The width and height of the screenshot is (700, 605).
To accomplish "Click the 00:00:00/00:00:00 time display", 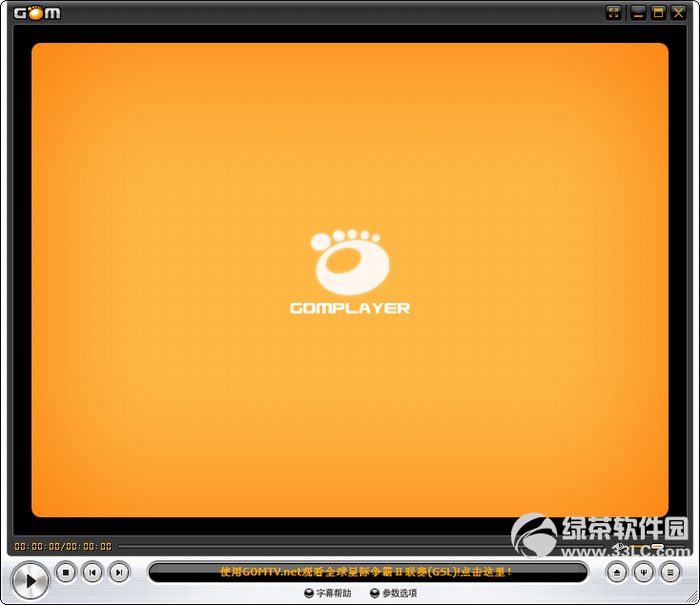I will [x=63, y=547].
